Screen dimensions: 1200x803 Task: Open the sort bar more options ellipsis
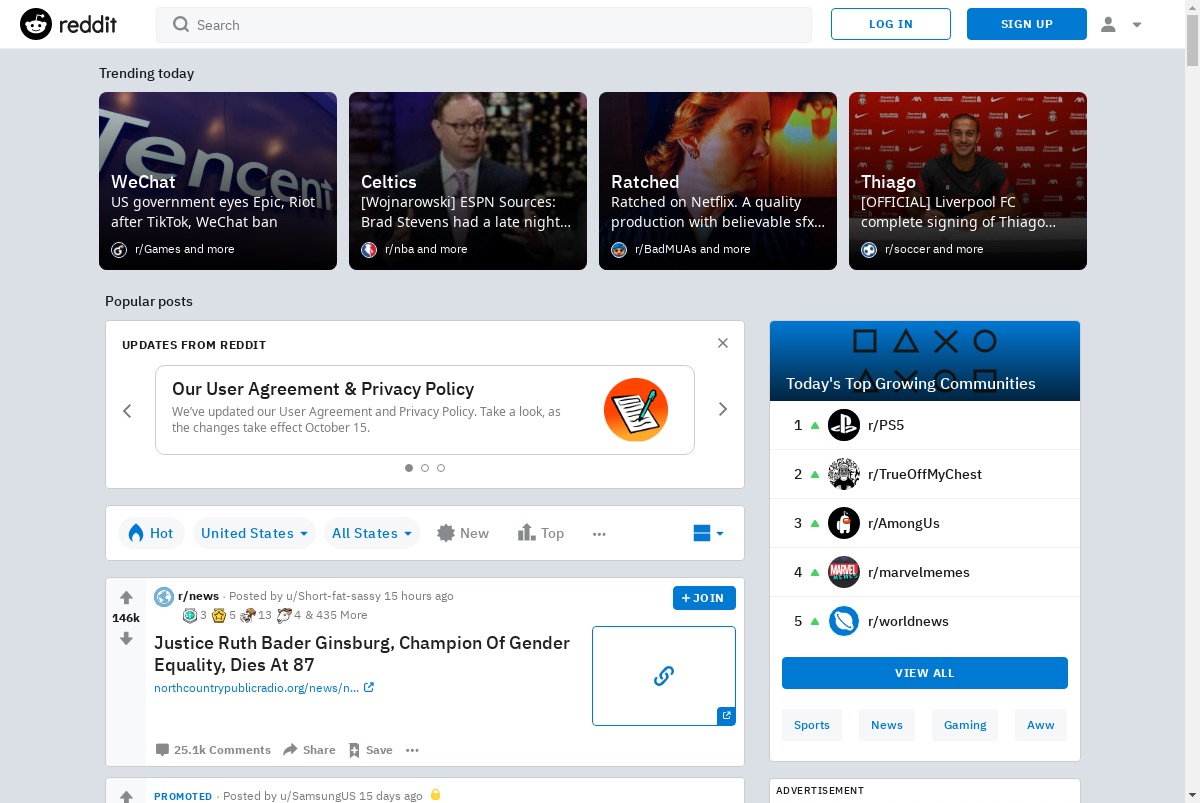pyautogui.click(x=599, y=534)
